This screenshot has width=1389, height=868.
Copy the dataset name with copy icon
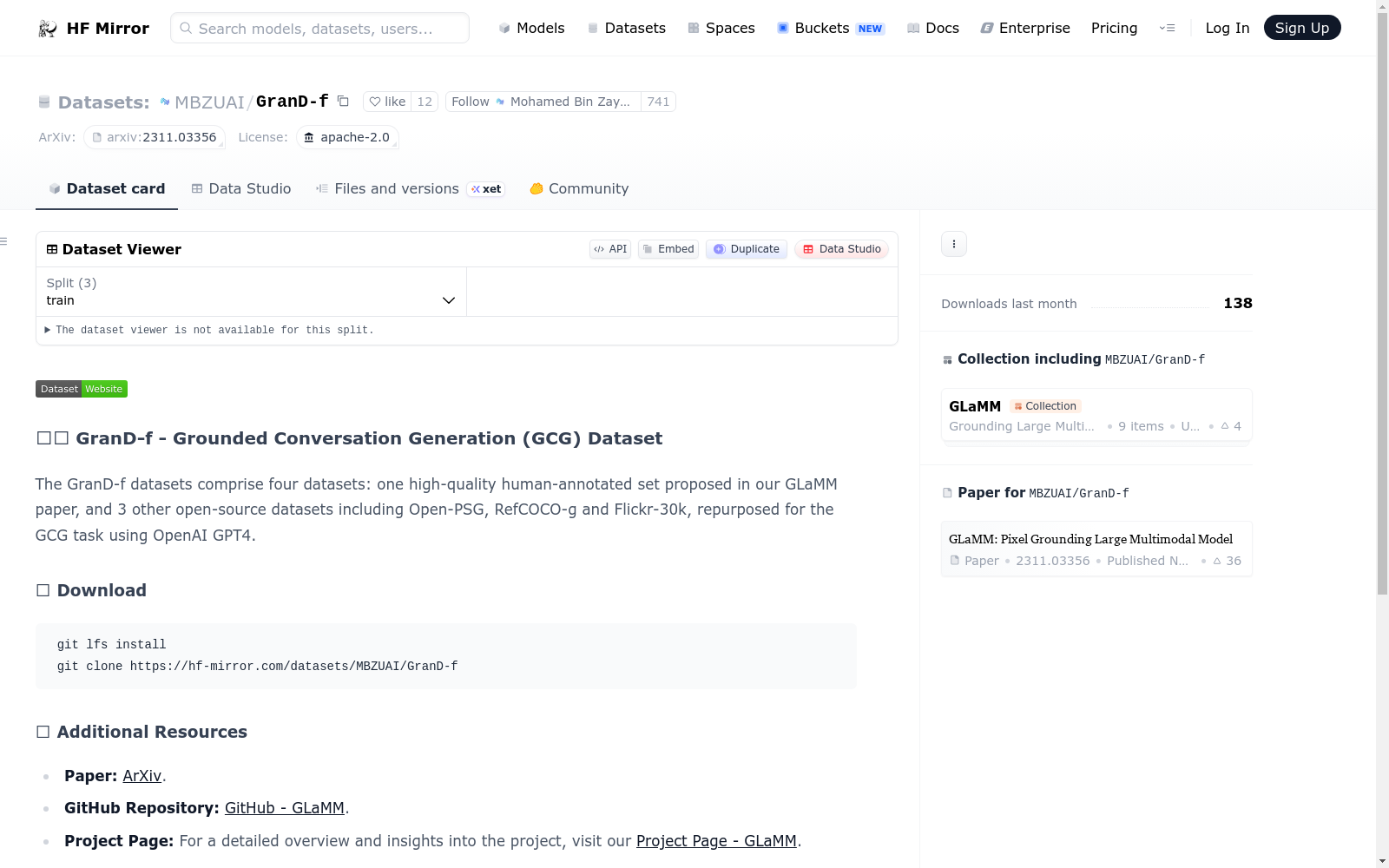(x=344, y=102)
